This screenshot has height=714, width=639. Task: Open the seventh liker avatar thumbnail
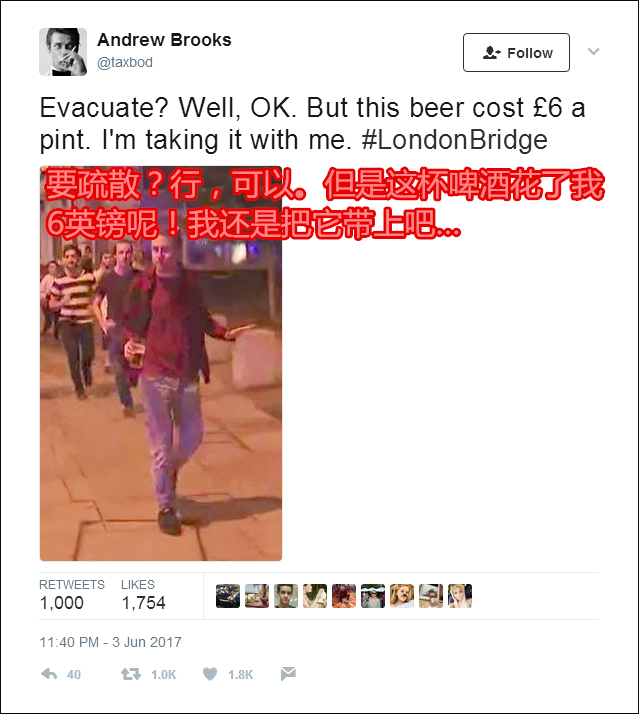[x=402, y=596]
